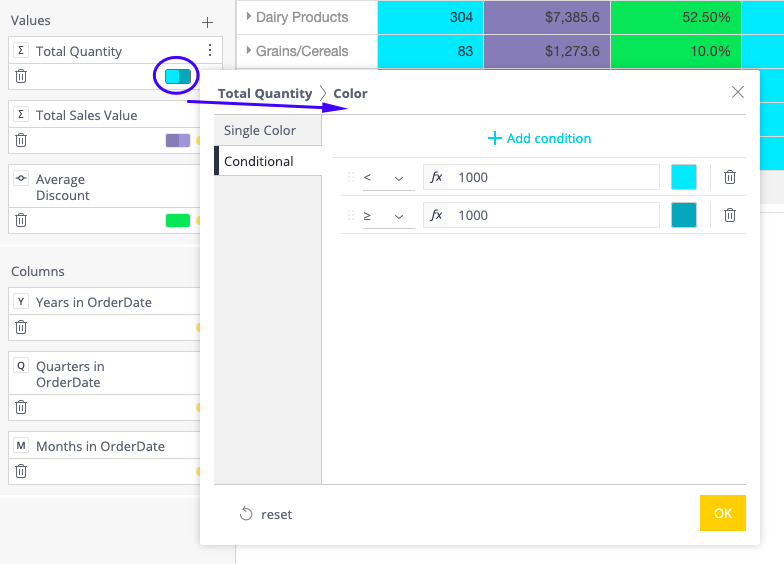Select Dairy Products sales cell $7,385.6
The height and width of the screenshot is (564, 784).
(x=547, y=17)
